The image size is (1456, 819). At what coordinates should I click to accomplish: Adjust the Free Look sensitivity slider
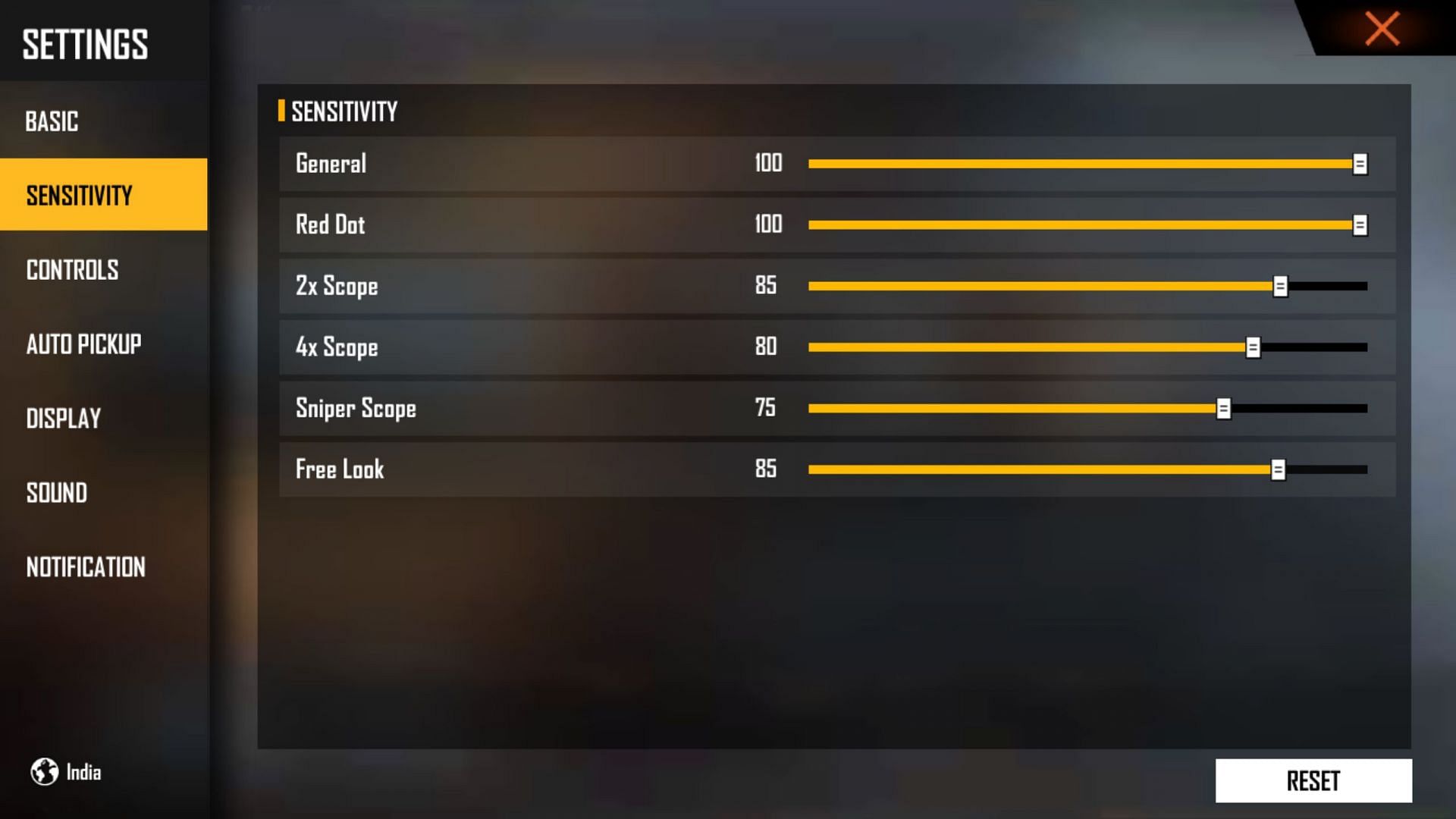pyautogui.click(x=1278, y=470)
